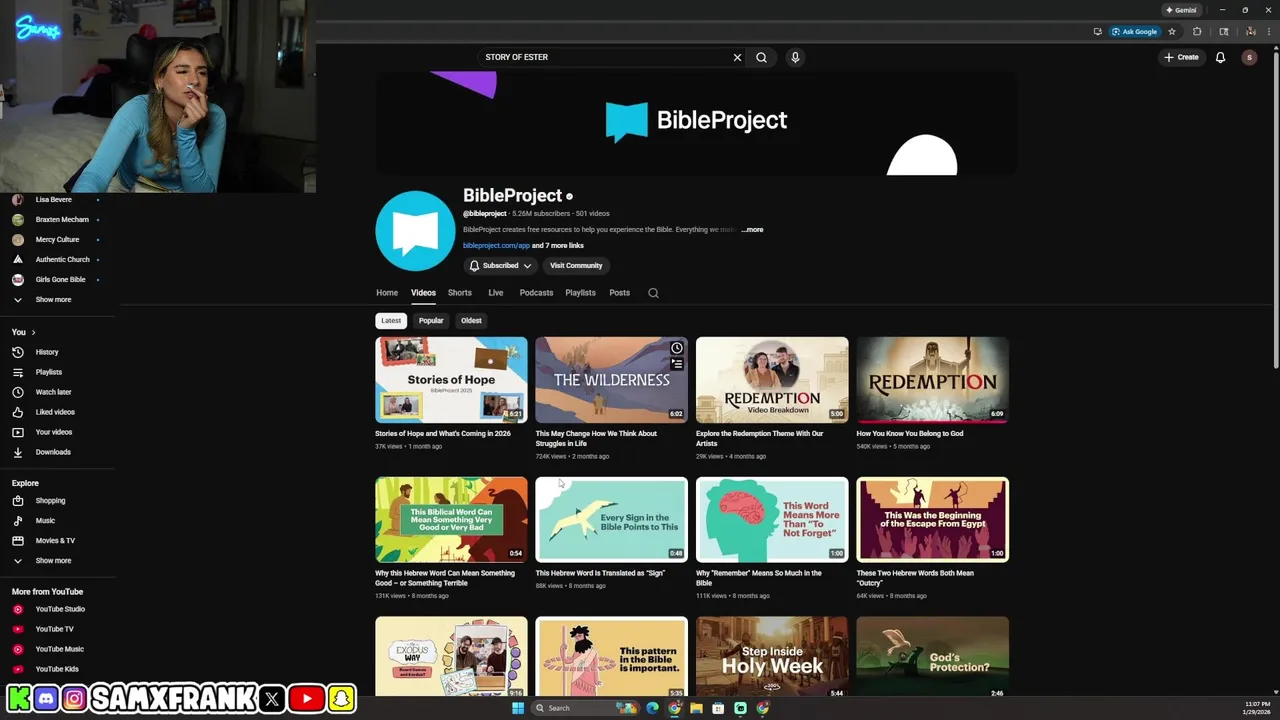This screenshot has height=720, width=1280.
Task: Open the Chrome extensions puzzle icon
Action: coord(1197,31)
